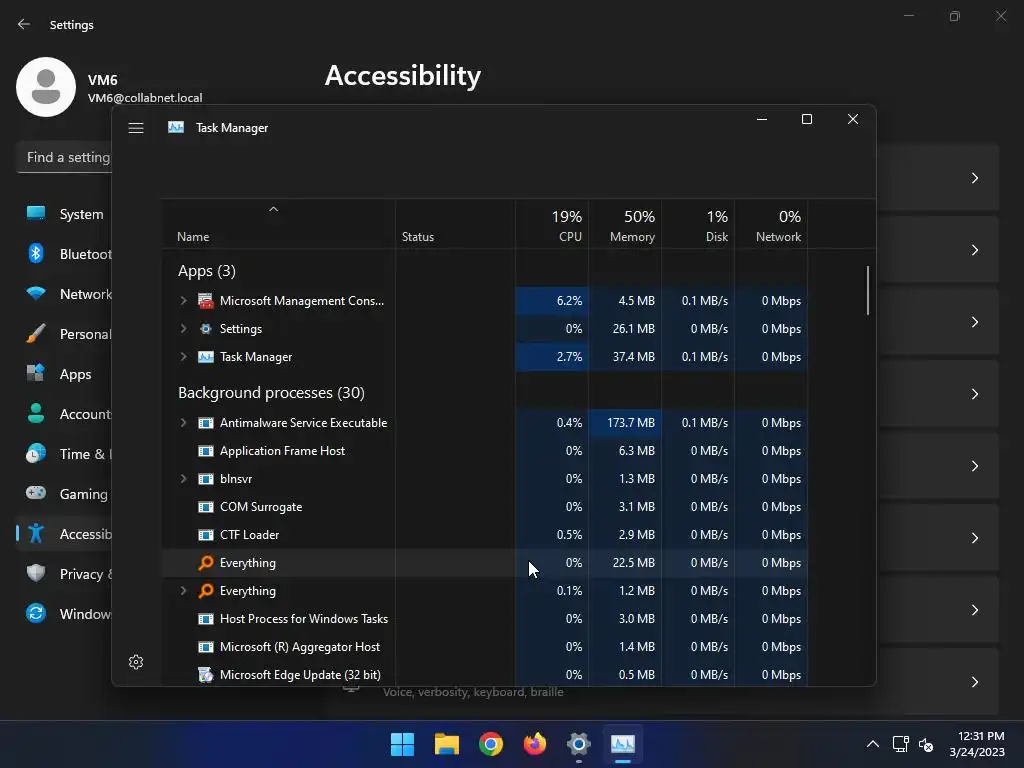This screenshot has width=1024, height=768.
Task: Sort processes by Memory column
Action: 625,224
